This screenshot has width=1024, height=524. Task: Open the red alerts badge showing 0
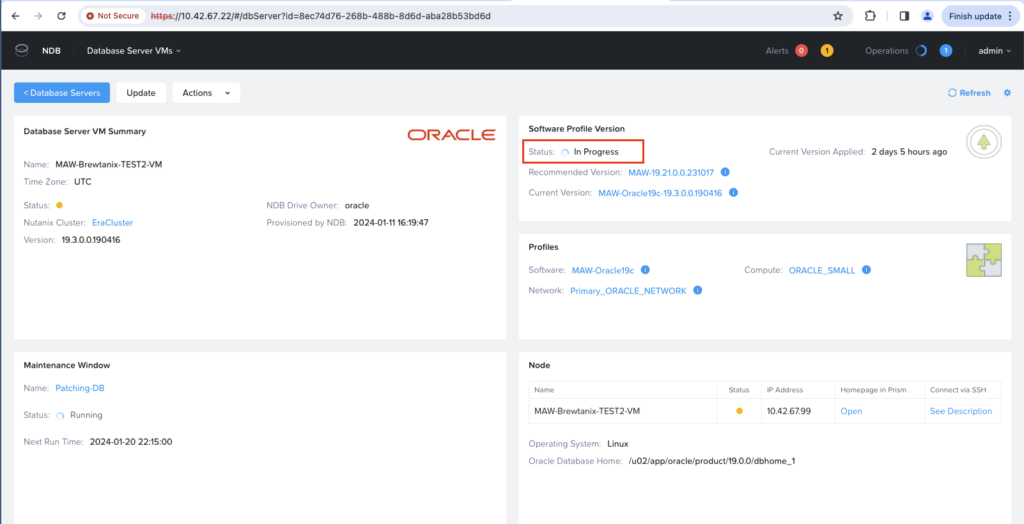(801, 50)
